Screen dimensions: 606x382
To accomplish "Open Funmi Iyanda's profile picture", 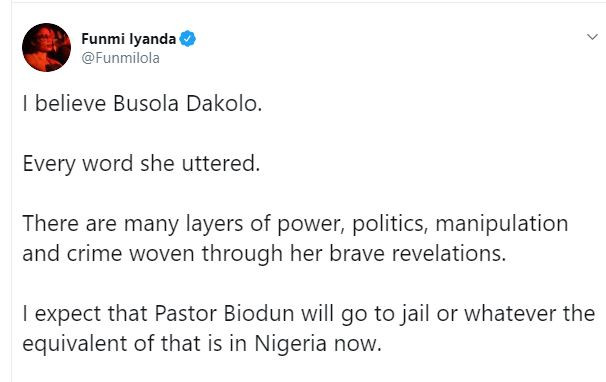I will (46, 48).
